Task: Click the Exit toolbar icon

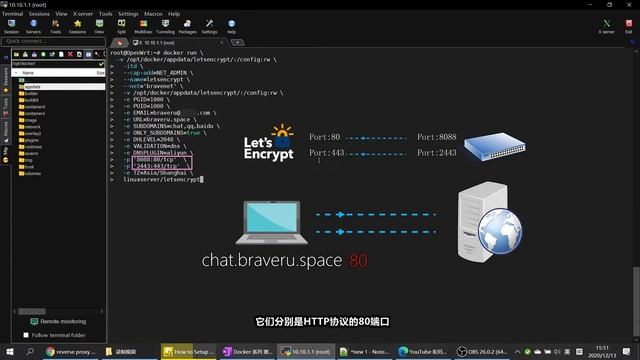Action: tap(629, 27)
